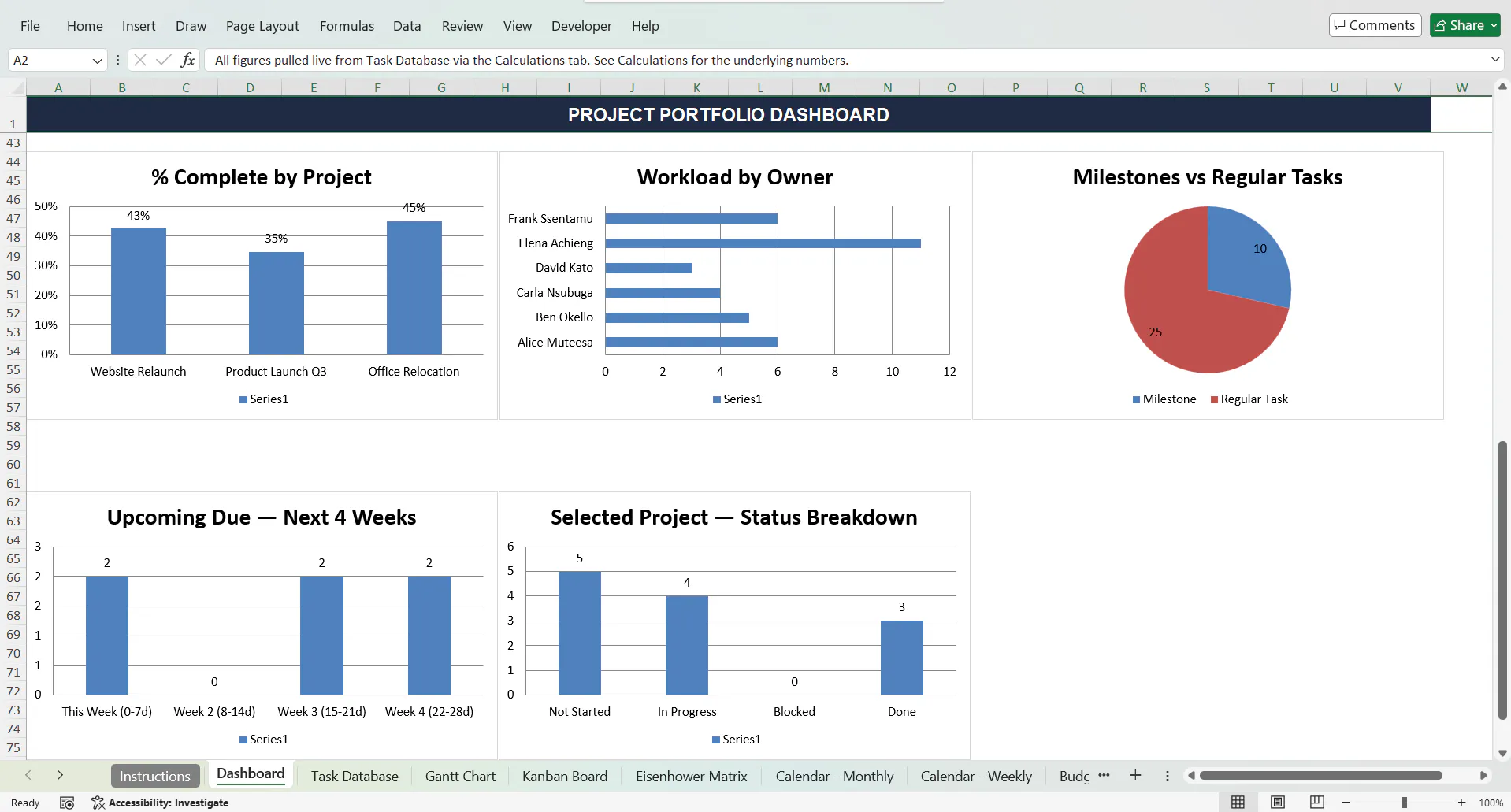The image size is (1511, 812).
Task: Open the File menu
Action: tap(30, 26)
